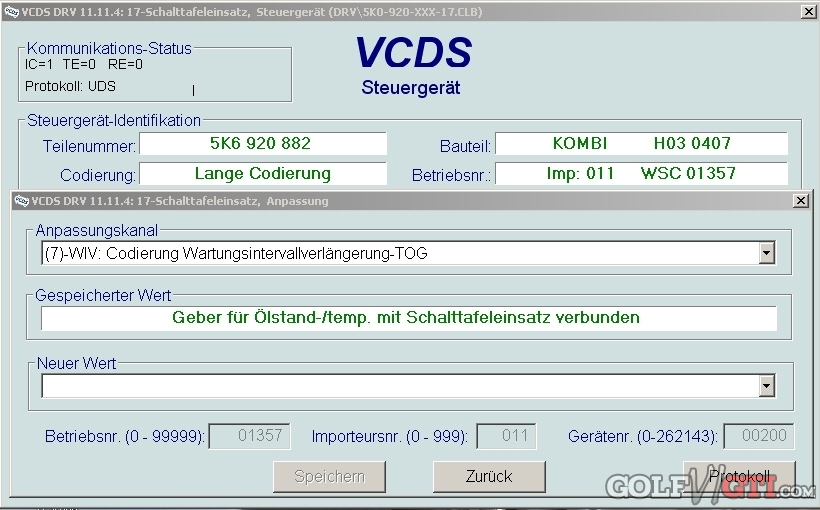Click the Codierung value Lange Codierung
Screen dimensions: 820x510
pyautogui.click(x=263, y=174)
